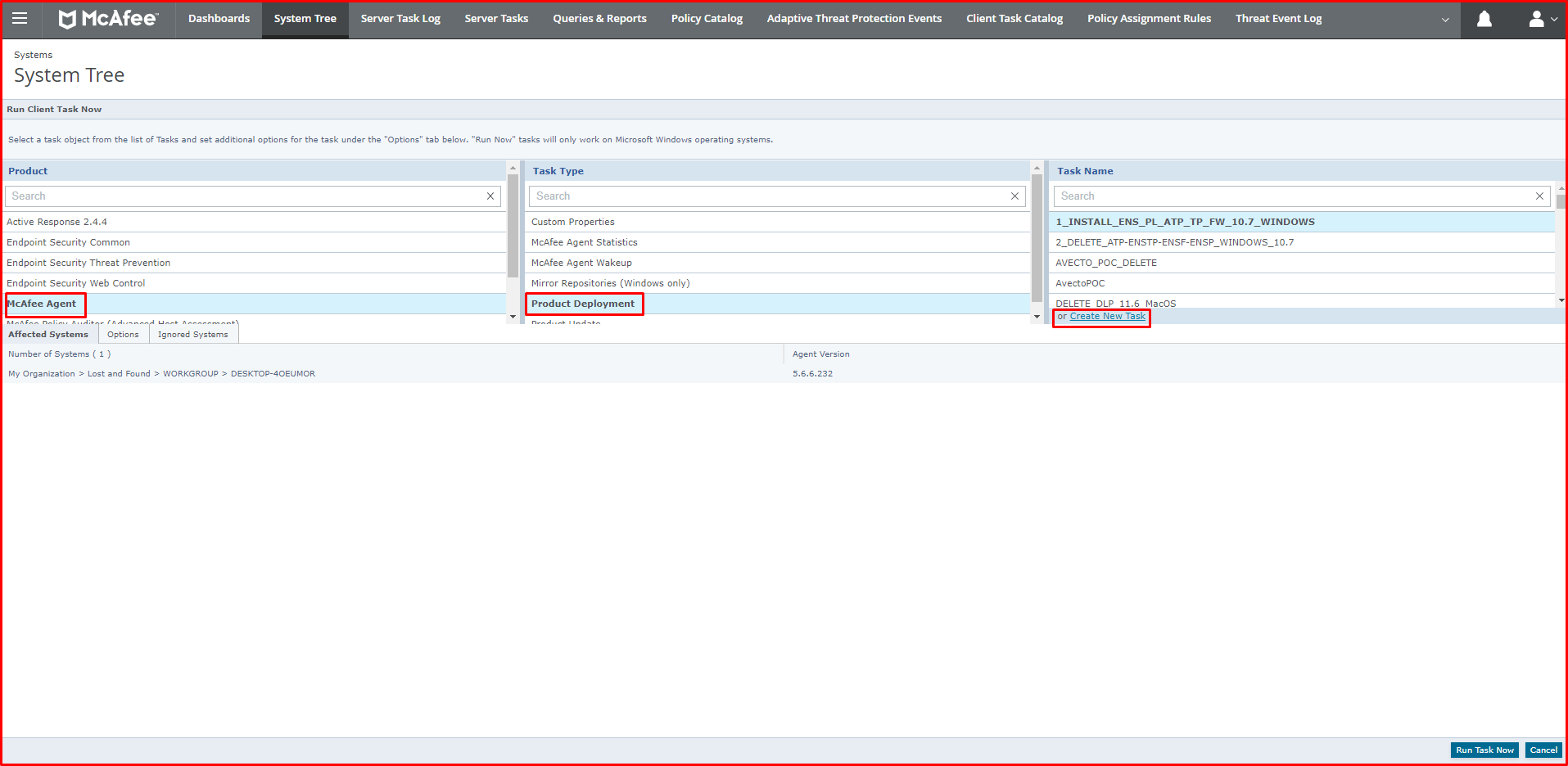
Task: Choose Product Deployment task type
Action: point(778,304)
